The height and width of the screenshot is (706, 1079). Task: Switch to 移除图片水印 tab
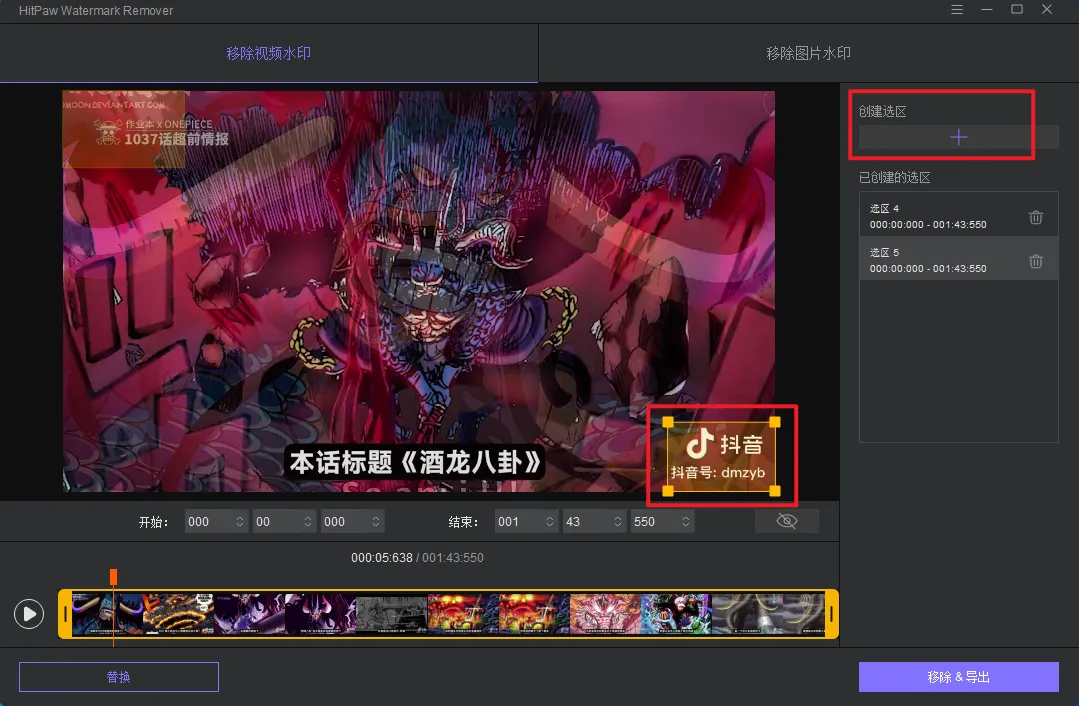pyautogui.click(x=808, y=53)
